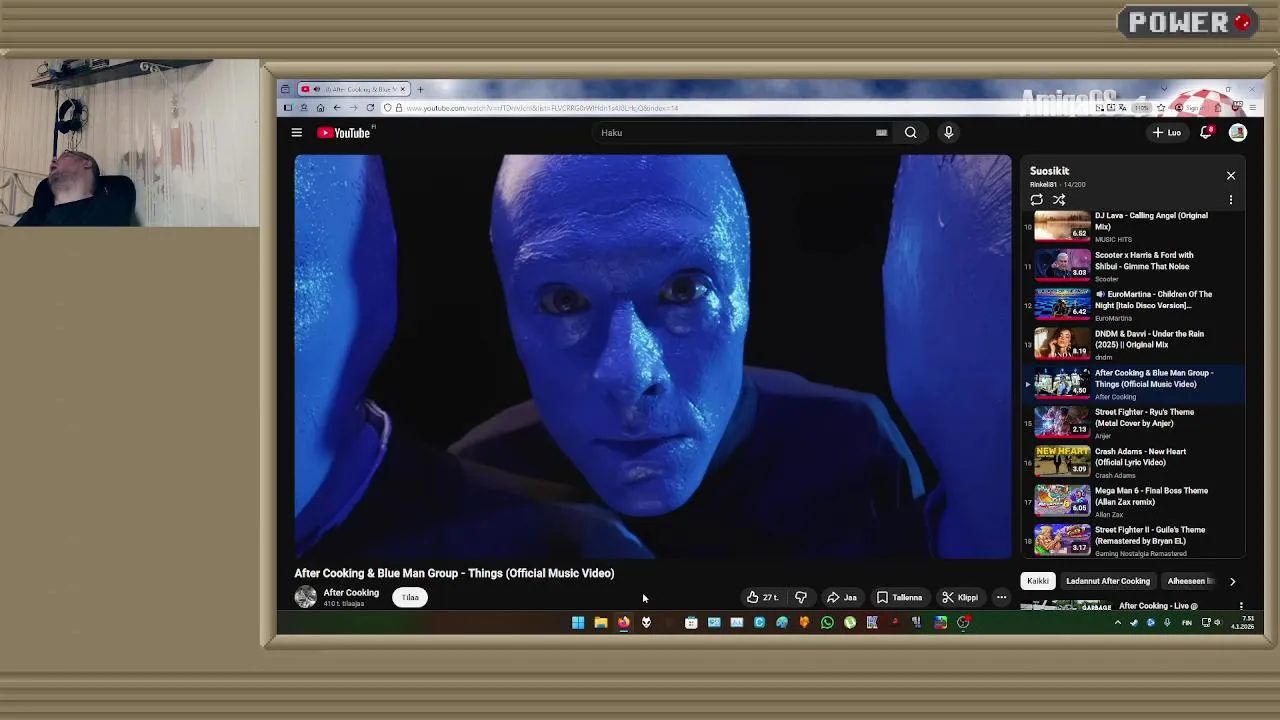Play DJ Lava - Calling Angel from the playlist

click(x=1134, y=227)
